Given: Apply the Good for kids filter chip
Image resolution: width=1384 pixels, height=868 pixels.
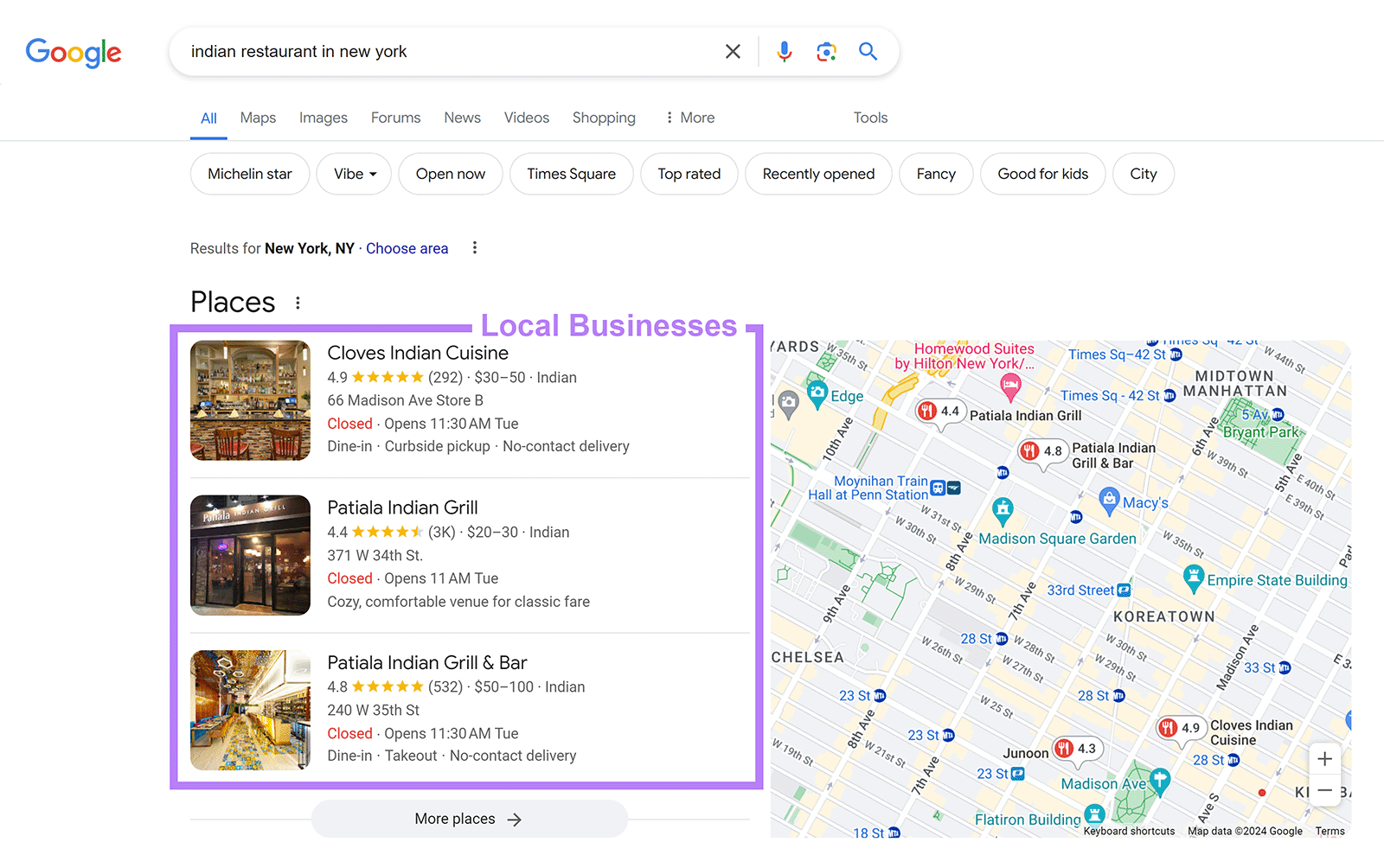Looking at the screenshot, I should click(1043, 174).
